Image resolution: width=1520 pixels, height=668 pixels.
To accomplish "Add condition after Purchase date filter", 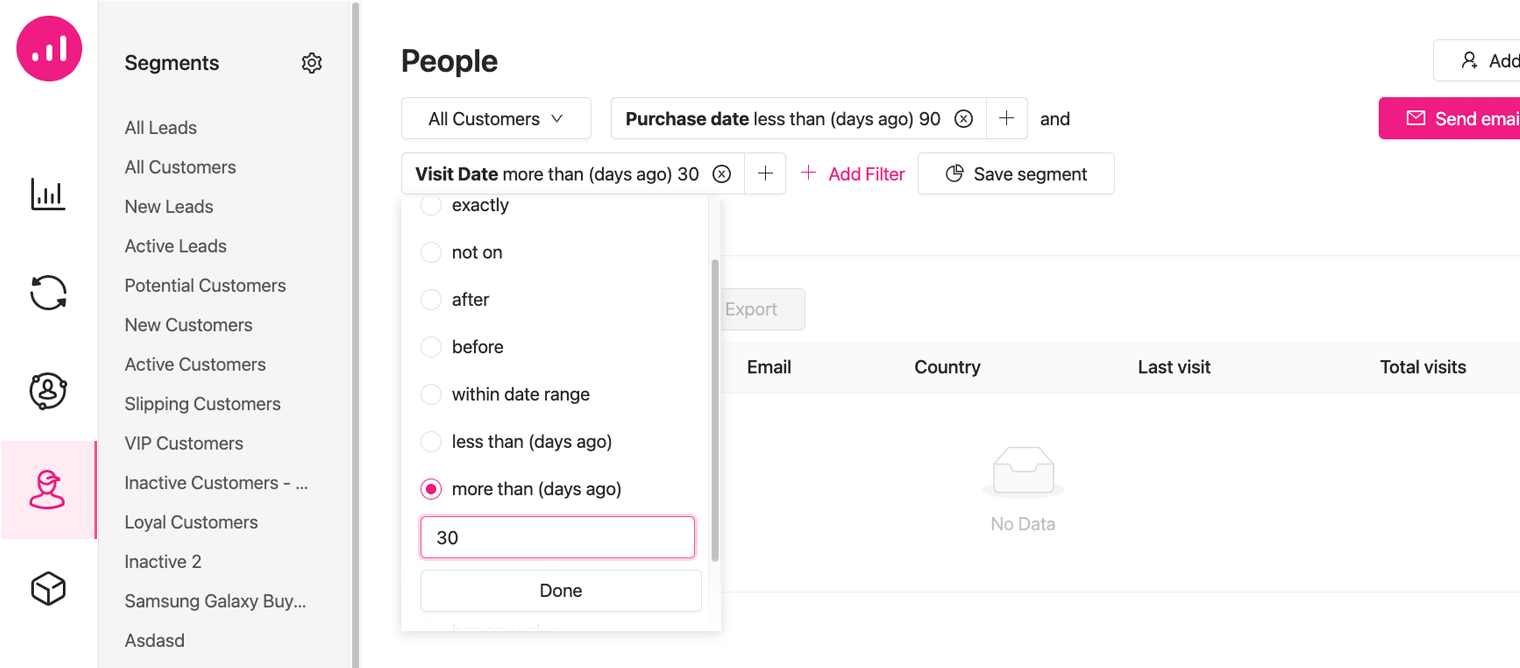I will point(1007,119).
